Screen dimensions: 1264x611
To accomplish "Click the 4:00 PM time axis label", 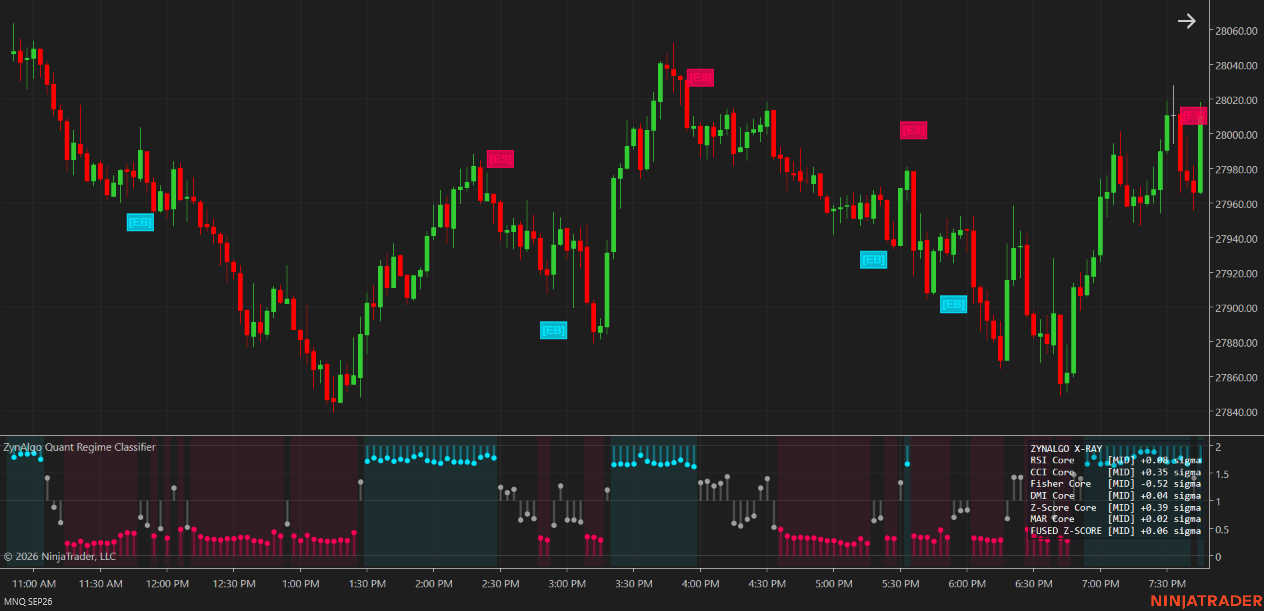I will tap(700, 583).
